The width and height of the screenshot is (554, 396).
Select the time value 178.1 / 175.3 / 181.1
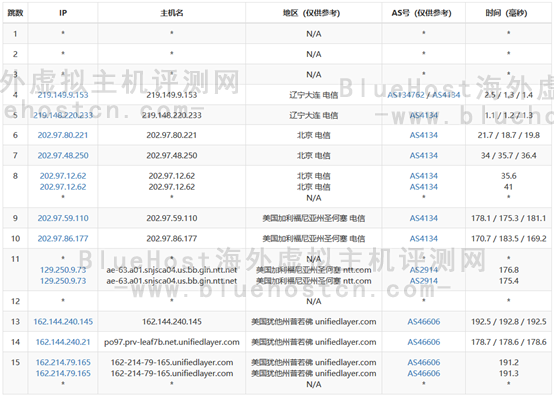[508, 218]
